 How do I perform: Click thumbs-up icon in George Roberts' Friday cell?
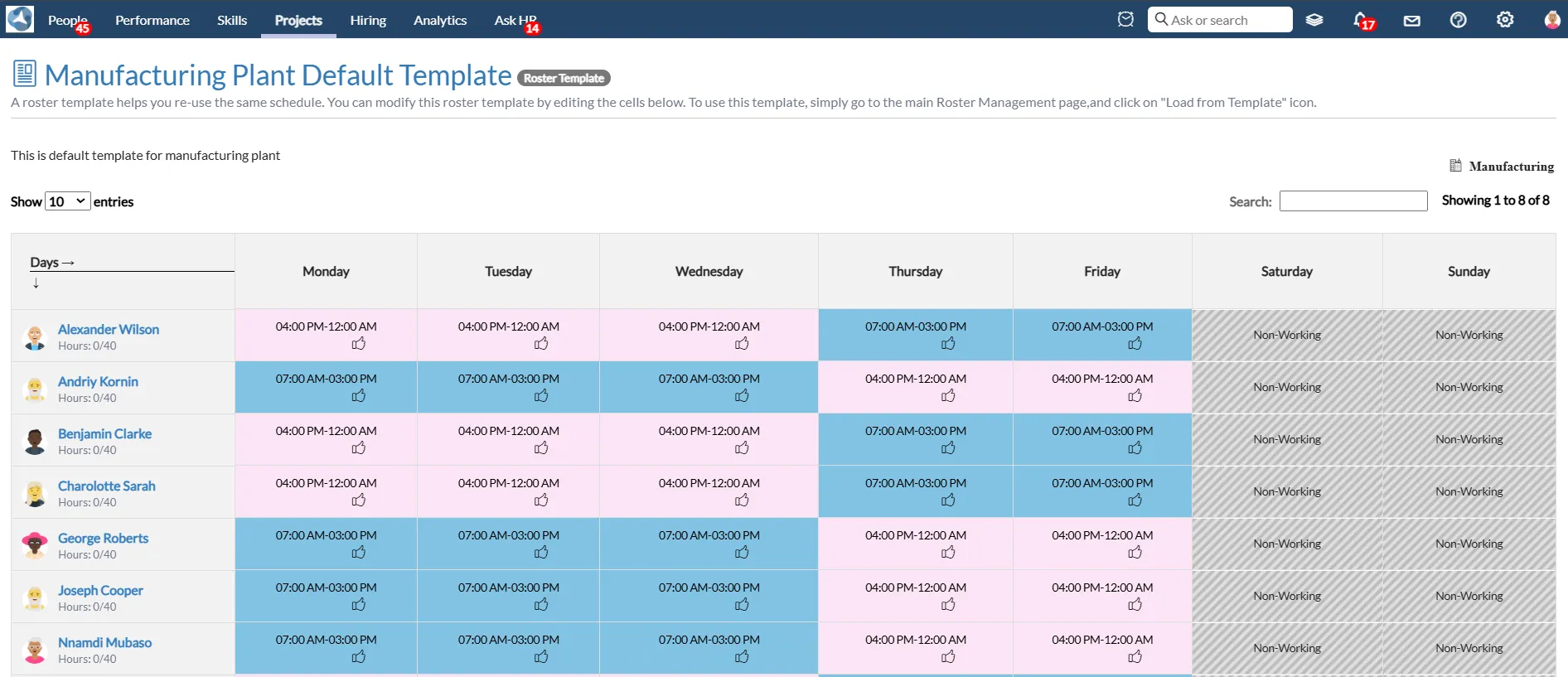(x=1135, y=553)
